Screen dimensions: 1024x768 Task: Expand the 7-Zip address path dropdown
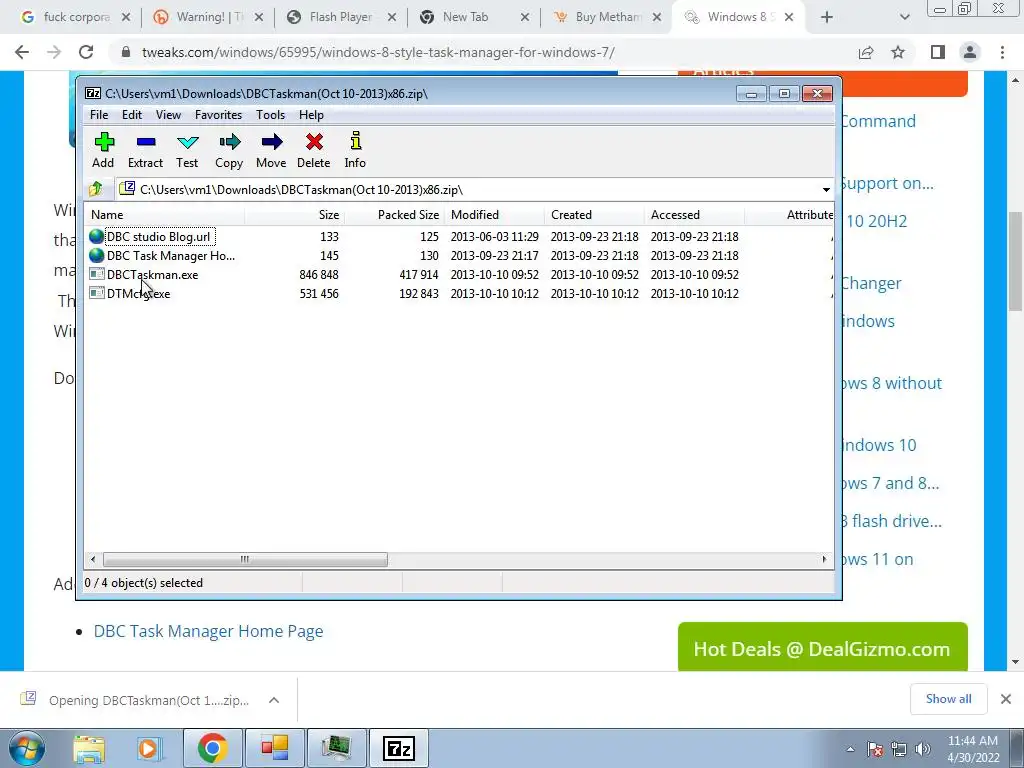pyautogui.click(x=826, y=189)
